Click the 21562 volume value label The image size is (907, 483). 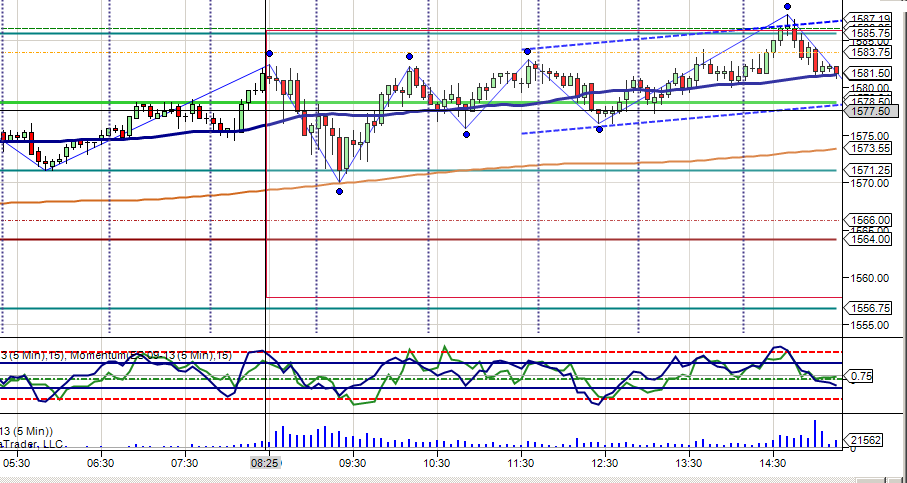tap(863, 440)
